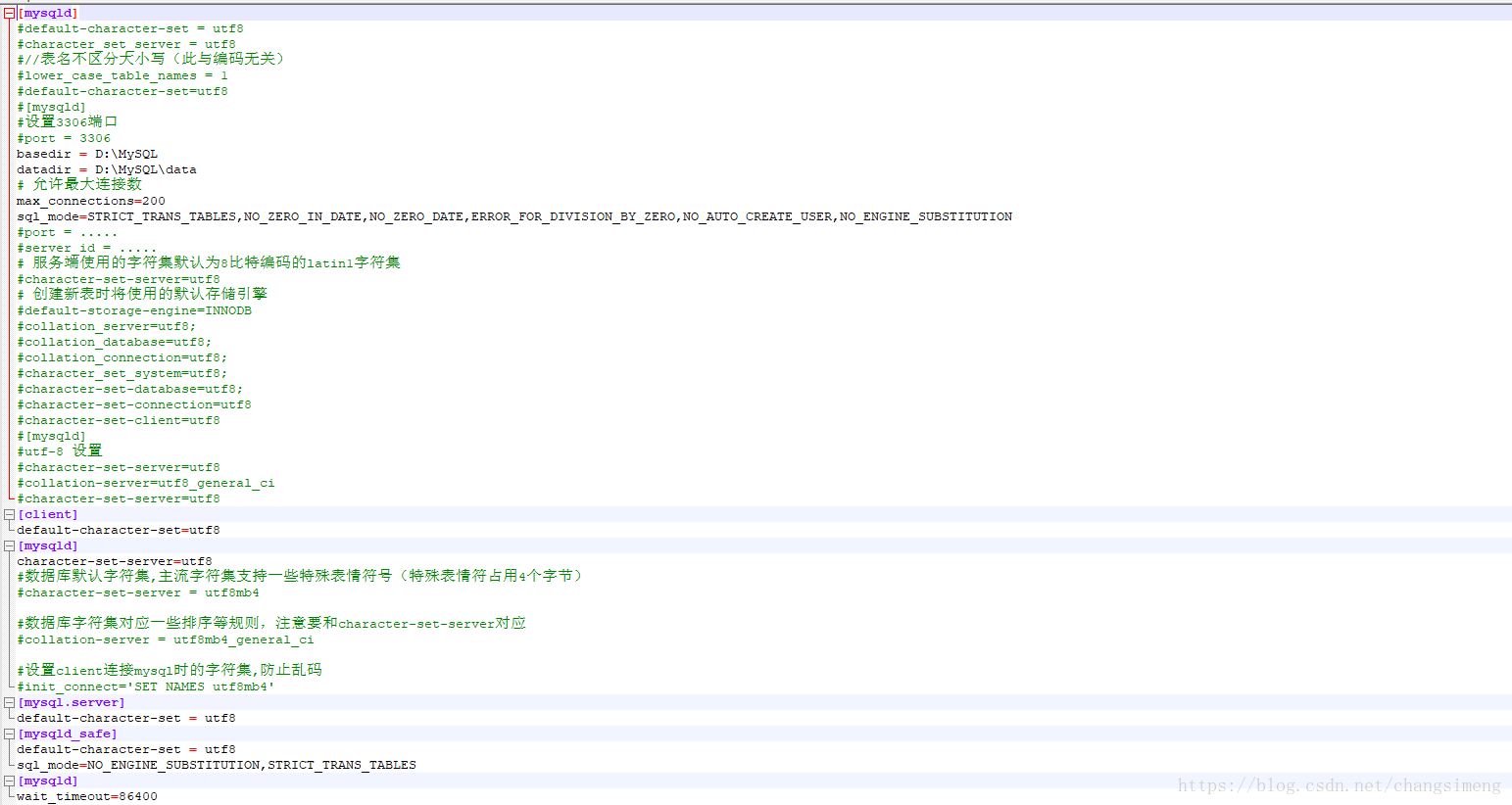Click 'default-character-set = utf8' under [mysql.server]
This screenshot has height=805, width=1512.
[x=126, y=718]
